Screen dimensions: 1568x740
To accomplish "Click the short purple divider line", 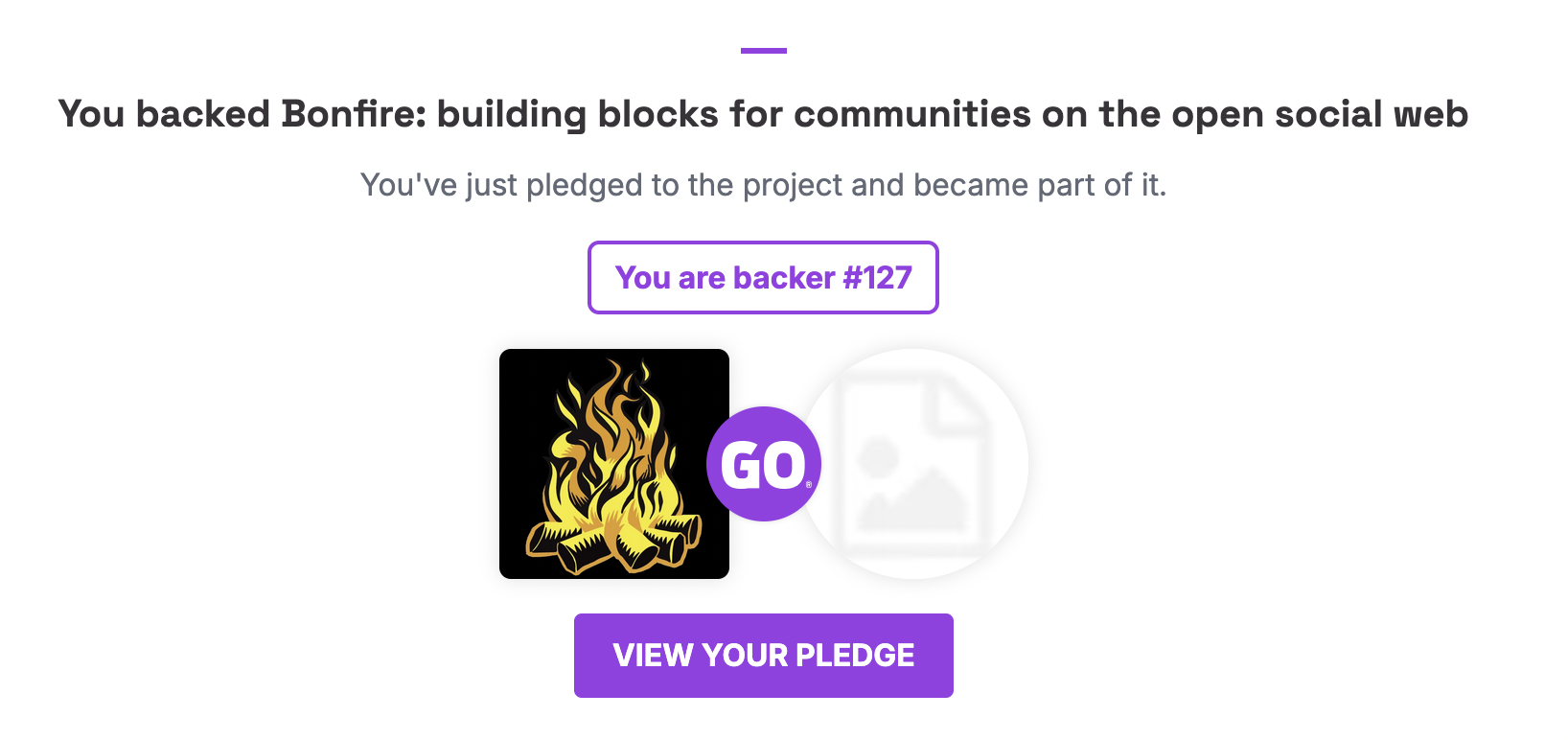I will tap(763, 51).
